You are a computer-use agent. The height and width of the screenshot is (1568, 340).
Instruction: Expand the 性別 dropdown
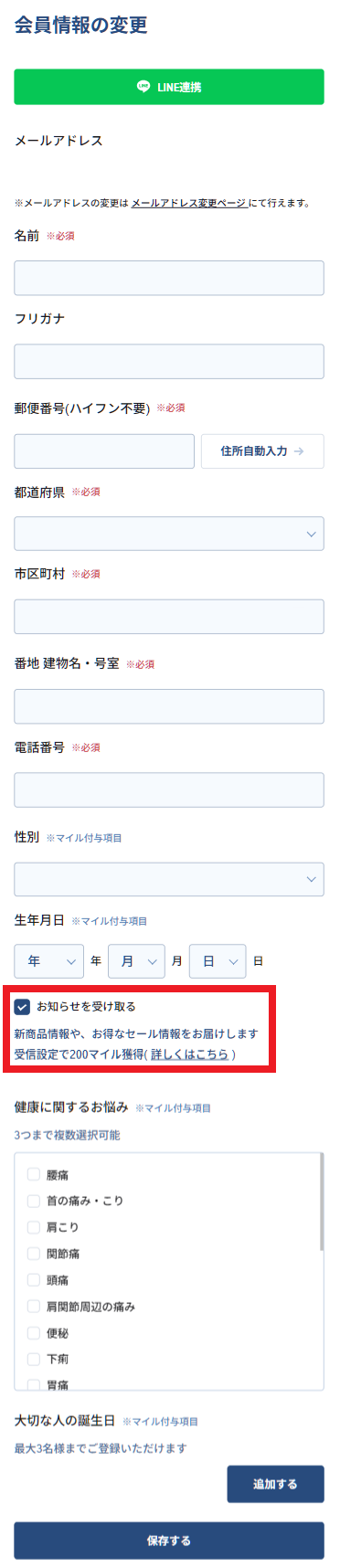point(169,879)
